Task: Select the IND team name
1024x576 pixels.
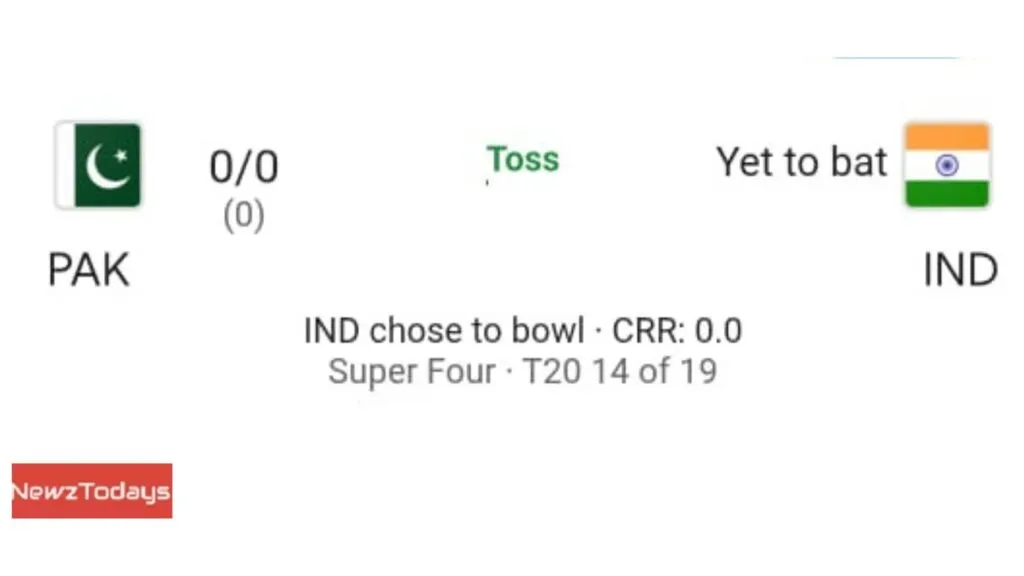Action: click(960, 270)
